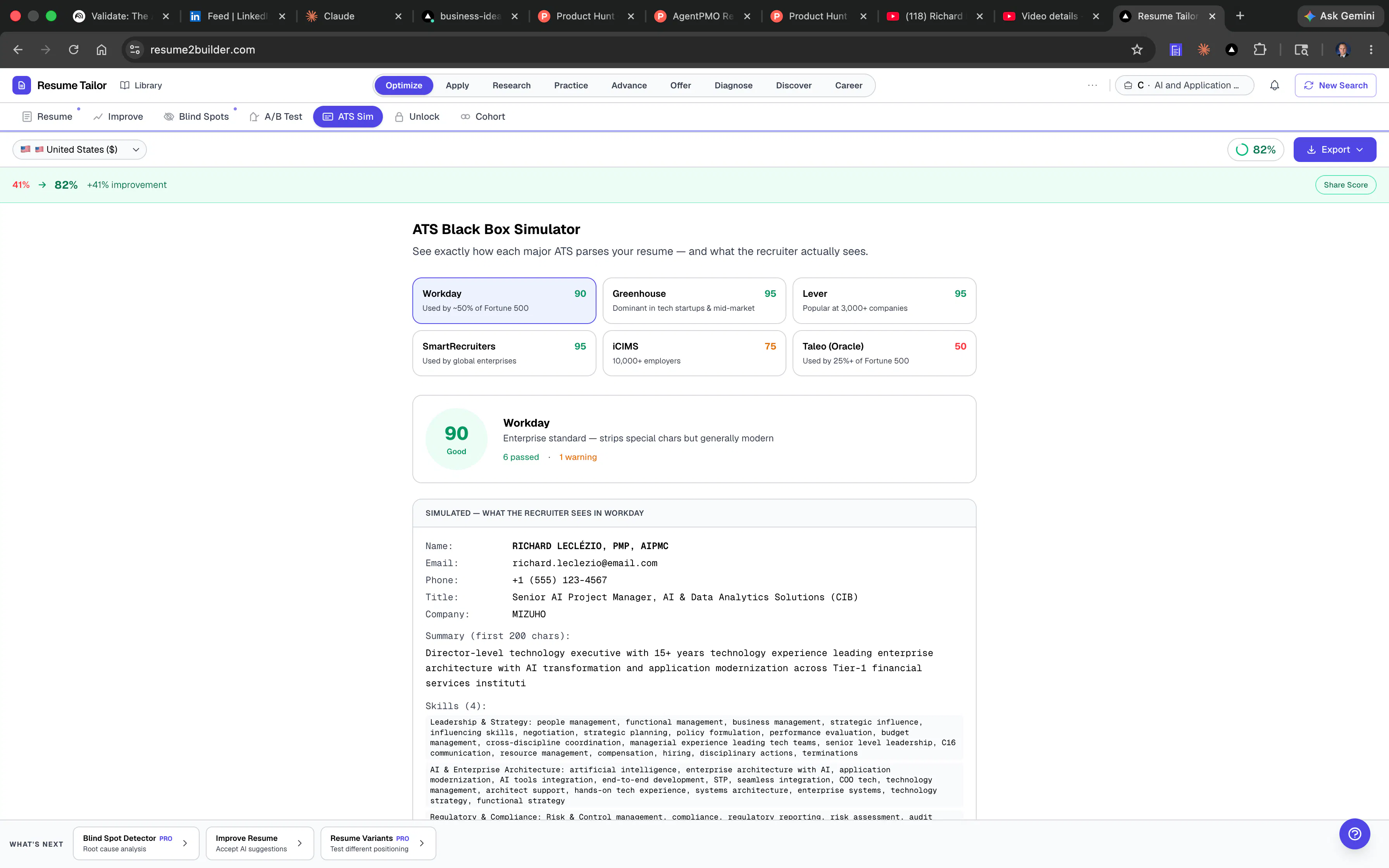Image resolution: width=1389 pixels, height=868 pixels.
Task: Open the Advance tab
Action: pyautogui.click(x=629, y=85)
